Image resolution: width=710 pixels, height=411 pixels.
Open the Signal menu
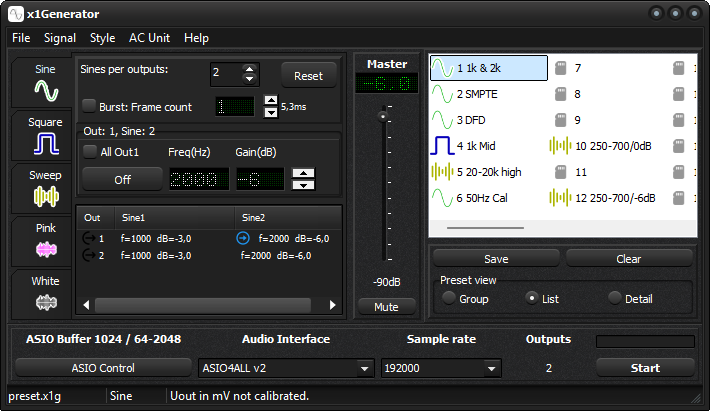(x=59, y=38)
